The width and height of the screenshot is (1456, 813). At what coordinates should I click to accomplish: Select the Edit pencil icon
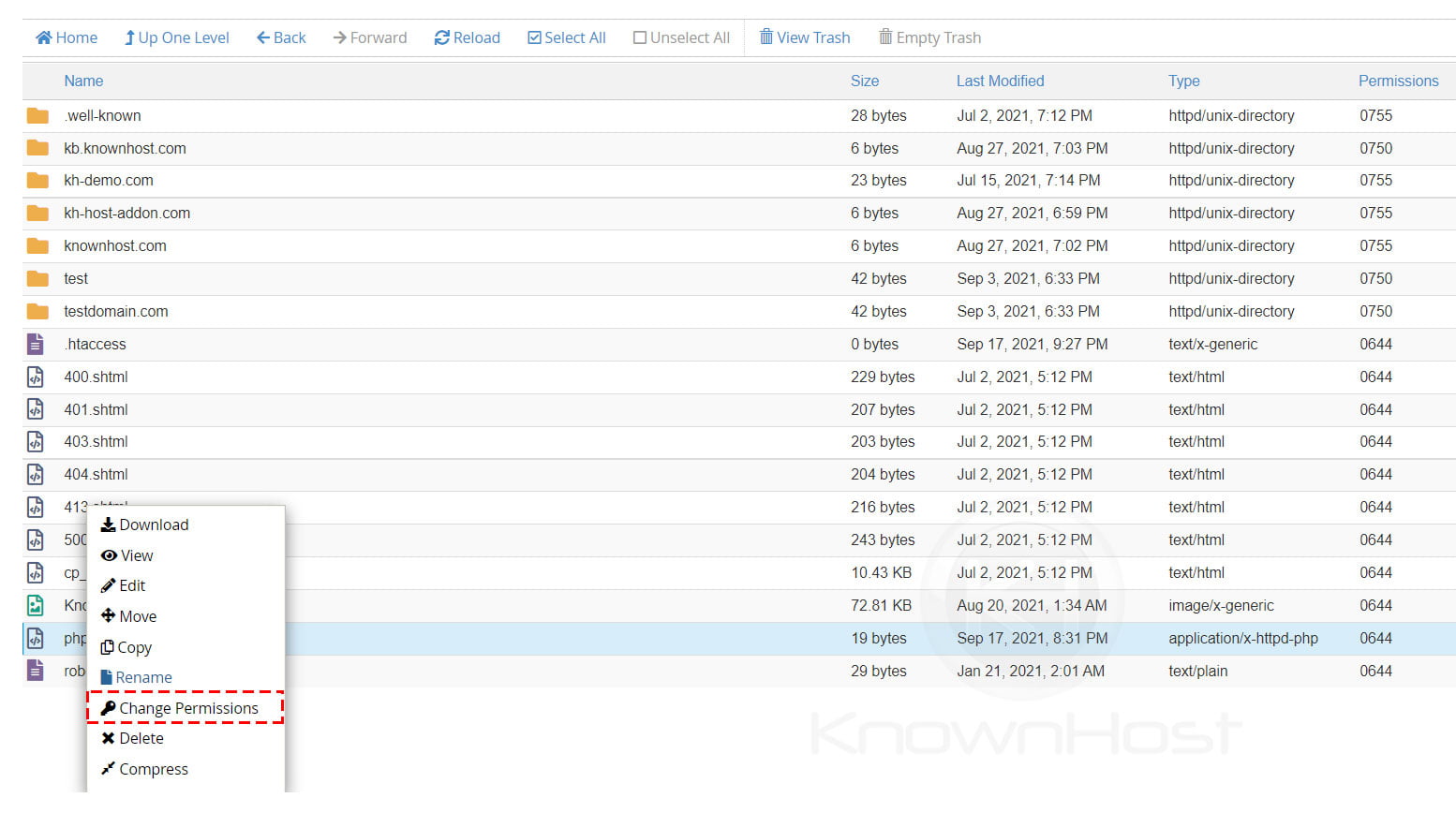point(110,585)
